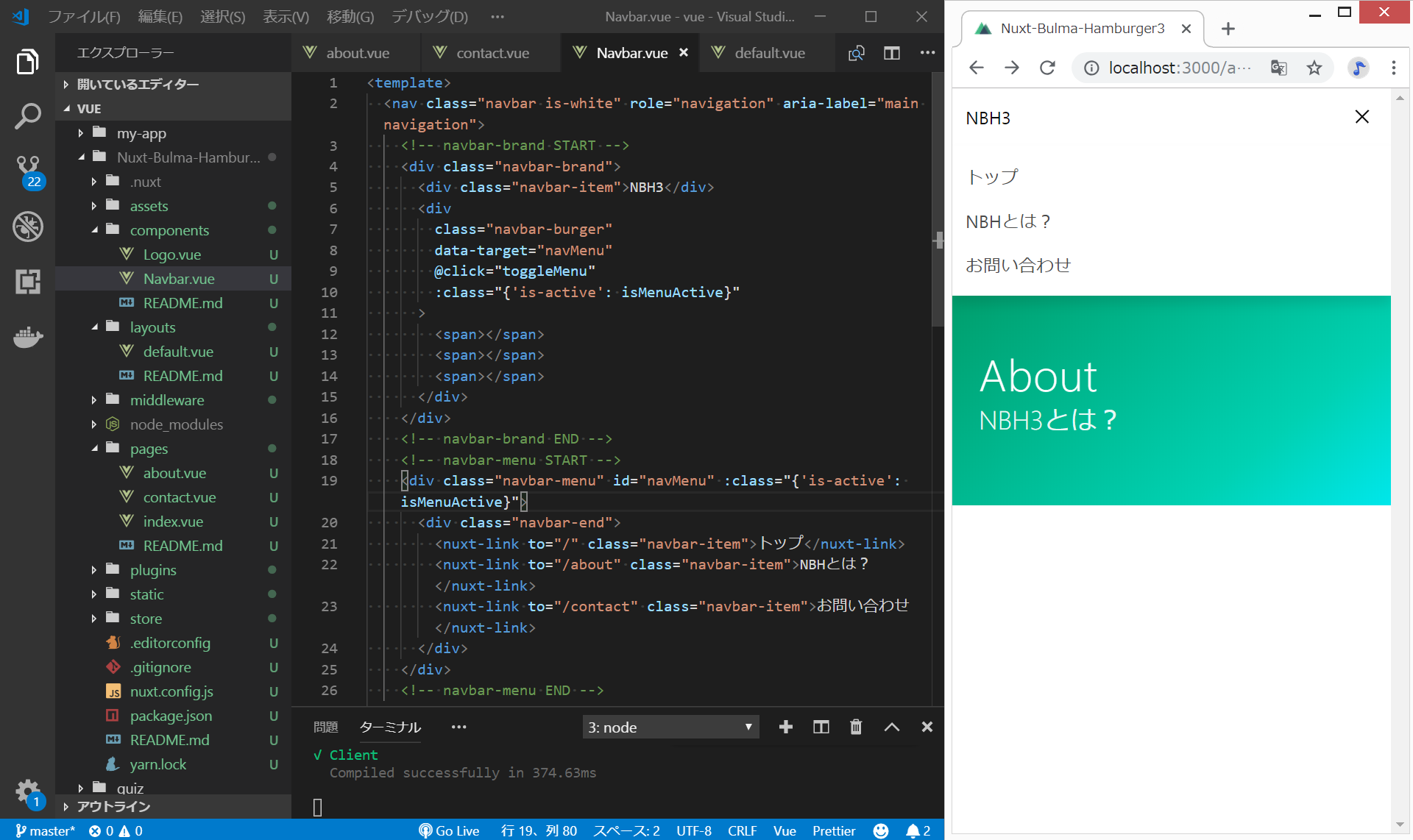Maximize terminal panel with up chevron
This screenshot has width=1413, height=840.
pos(891,727)
